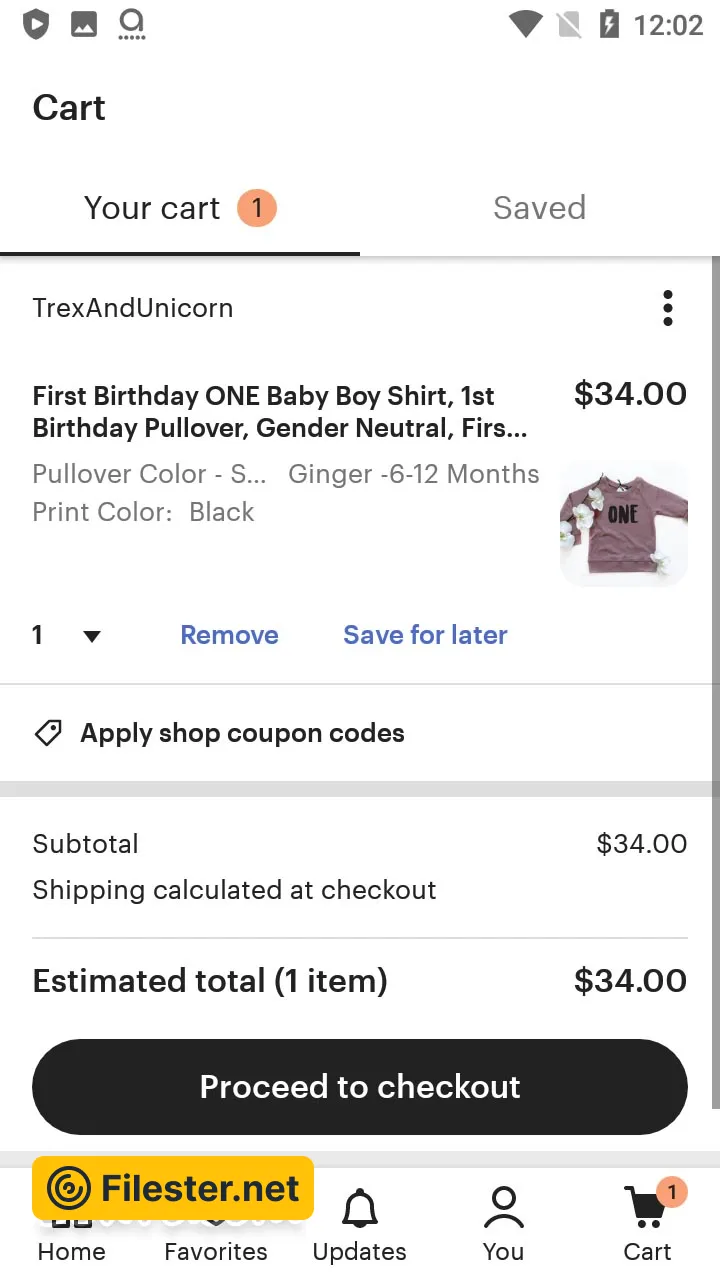The image size is (720, 1280).
Task: Click the Remove link
Action: (x=229, y=635)
